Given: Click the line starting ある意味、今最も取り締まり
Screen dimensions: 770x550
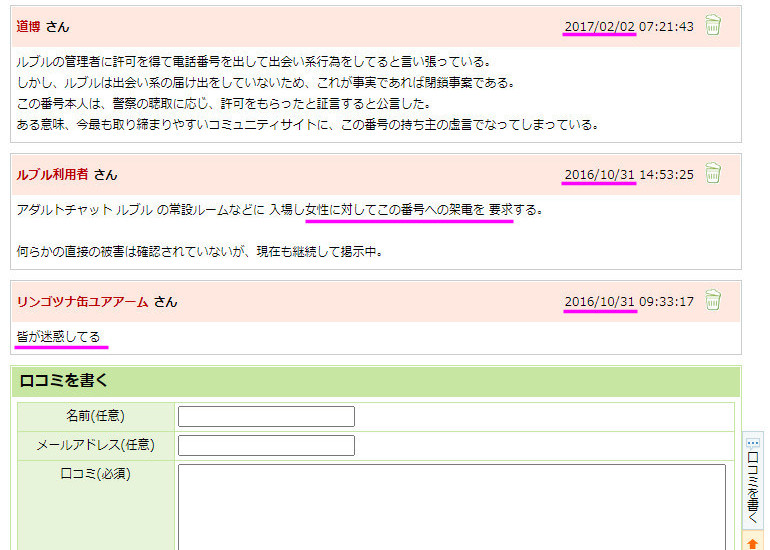Looking at the screenshot, I should point(308,125).
